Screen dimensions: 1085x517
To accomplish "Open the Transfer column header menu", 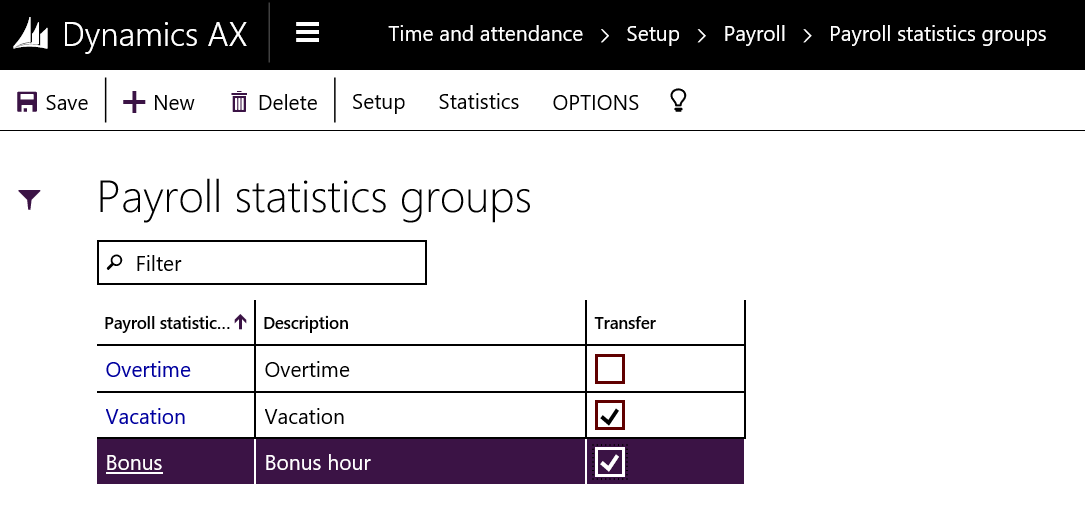I will click(625, 323).
